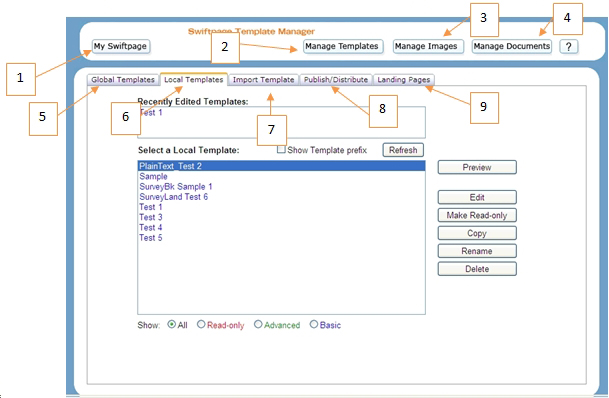Show only Advanced templates
The image size is (609, 398).
click(x=258, y=324)
